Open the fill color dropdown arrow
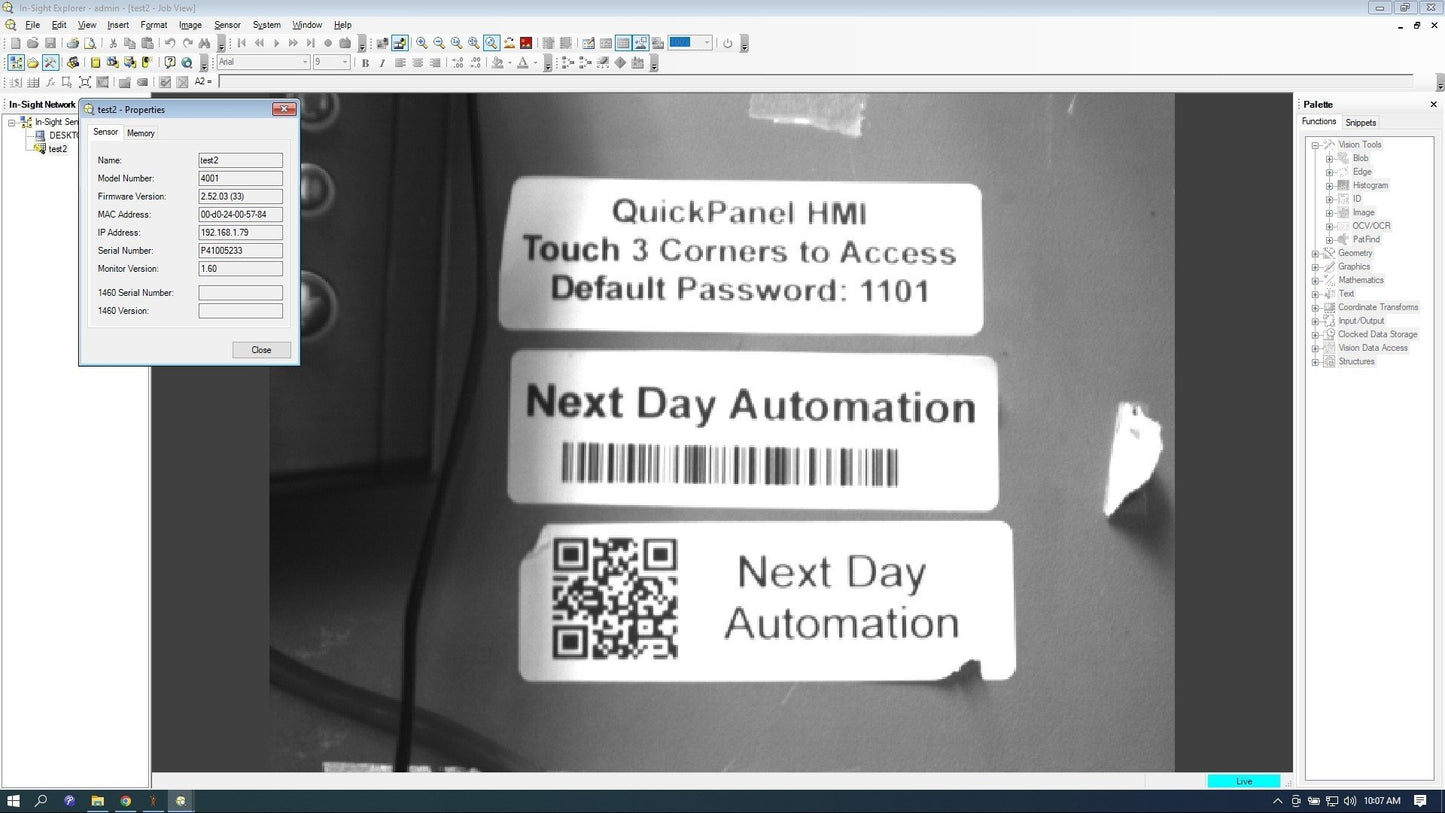1445x813 pixels. tap(509, 63)
